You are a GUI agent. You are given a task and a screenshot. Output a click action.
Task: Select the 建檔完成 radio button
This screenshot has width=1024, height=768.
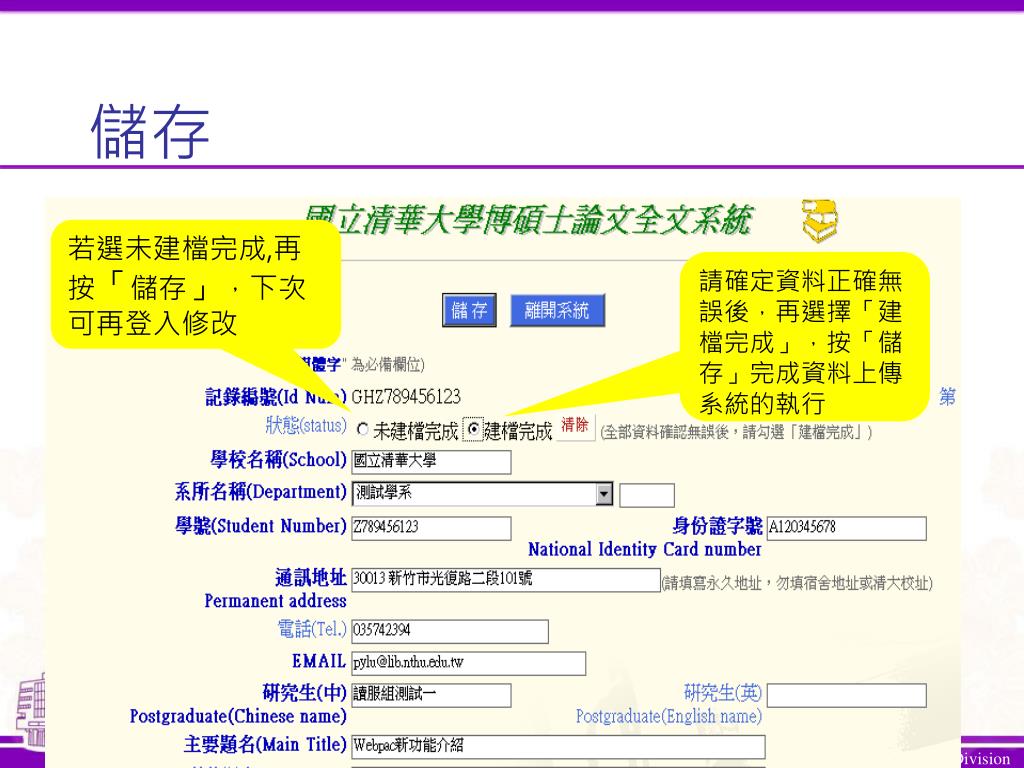[473, 430]
